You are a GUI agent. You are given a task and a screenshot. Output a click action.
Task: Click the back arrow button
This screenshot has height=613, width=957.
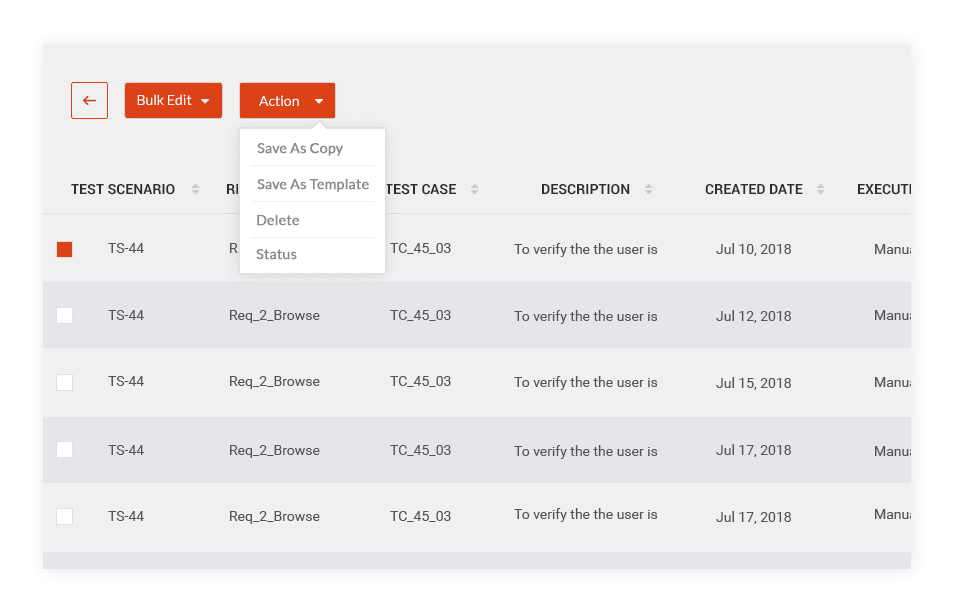pos(89,100)
